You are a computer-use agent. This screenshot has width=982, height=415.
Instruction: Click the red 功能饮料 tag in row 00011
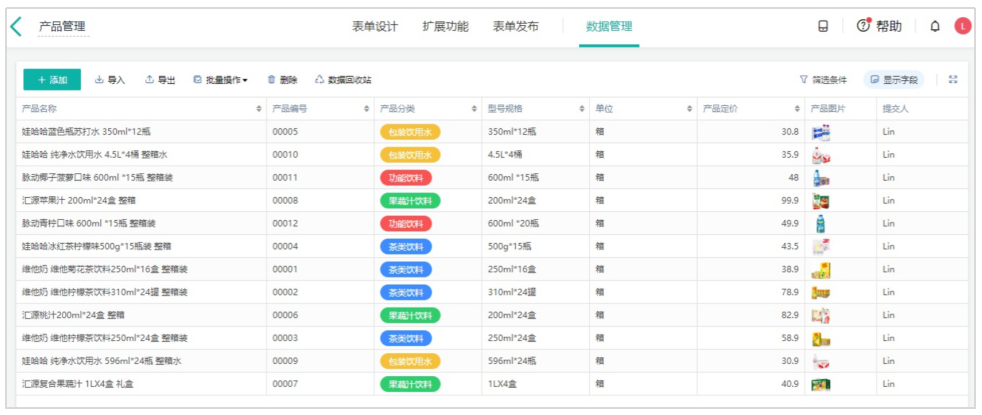click(406, 178)
